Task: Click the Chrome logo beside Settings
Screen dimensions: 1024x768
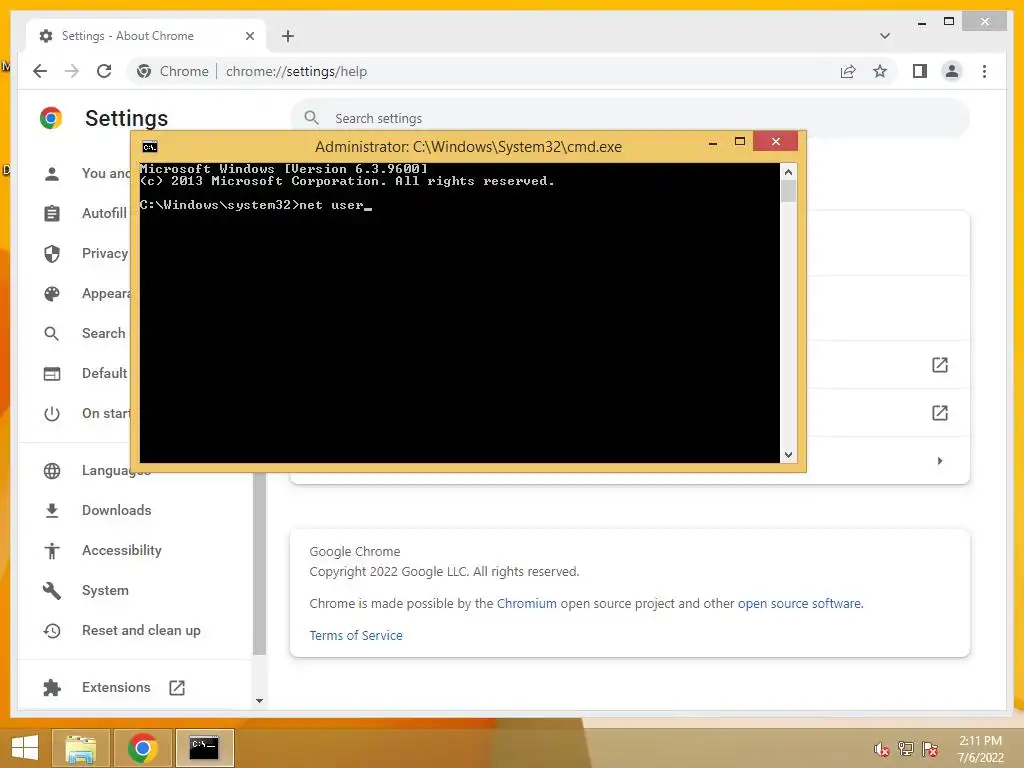Action: tap(51, 118)
